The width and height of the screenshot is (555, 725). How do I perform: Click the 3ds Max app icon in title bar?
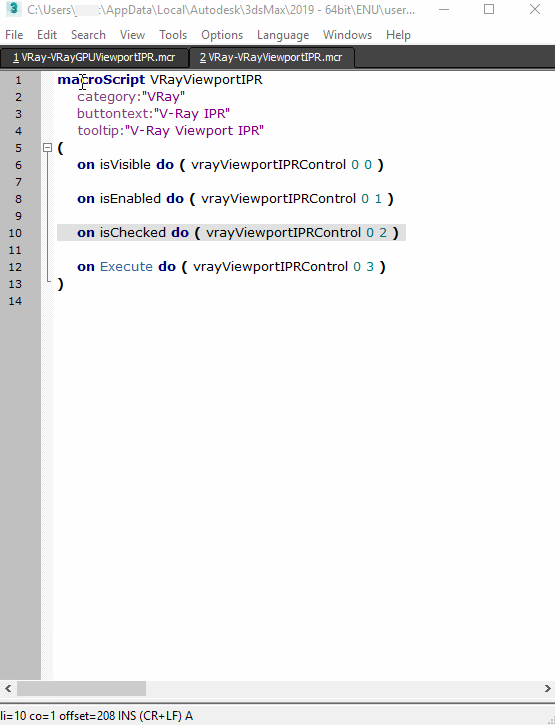coord(14,8)
